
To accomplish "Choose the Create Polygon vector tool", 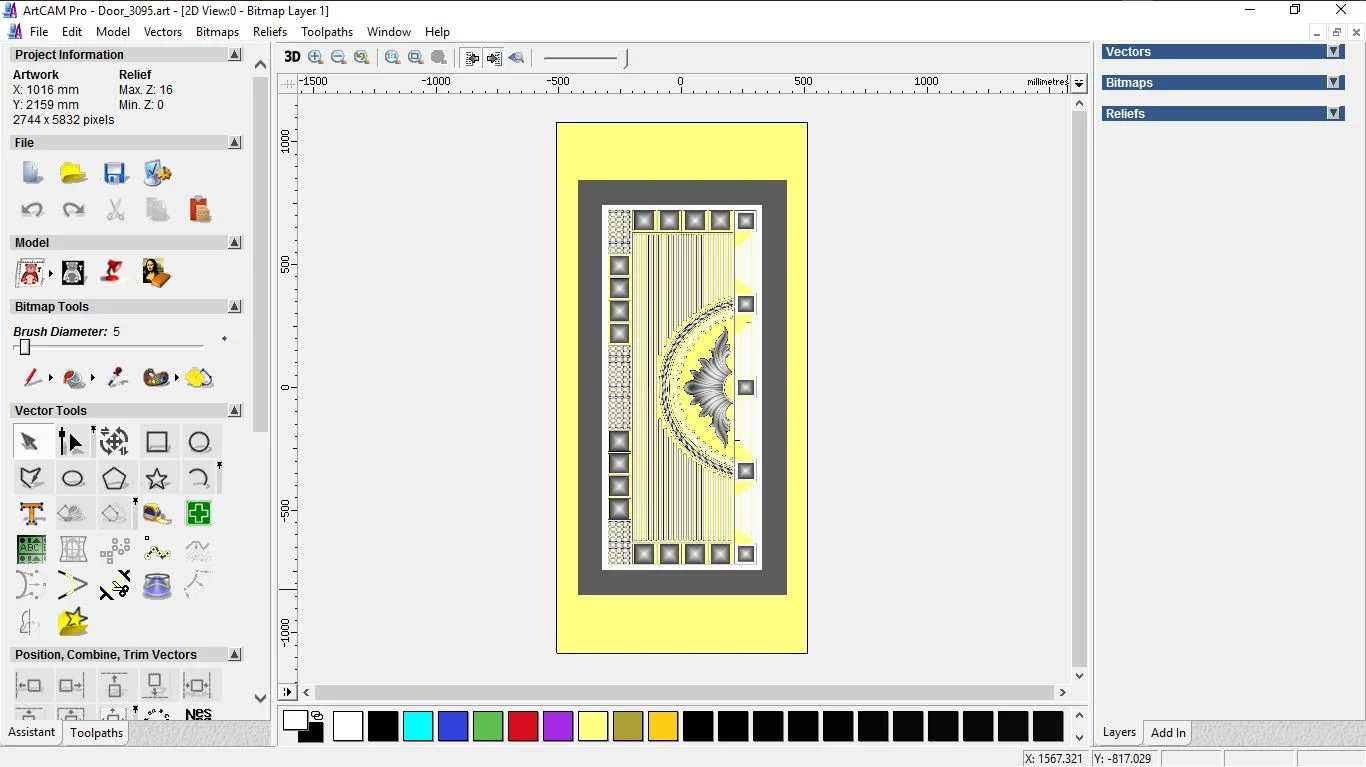I will [x=114, y=478].
